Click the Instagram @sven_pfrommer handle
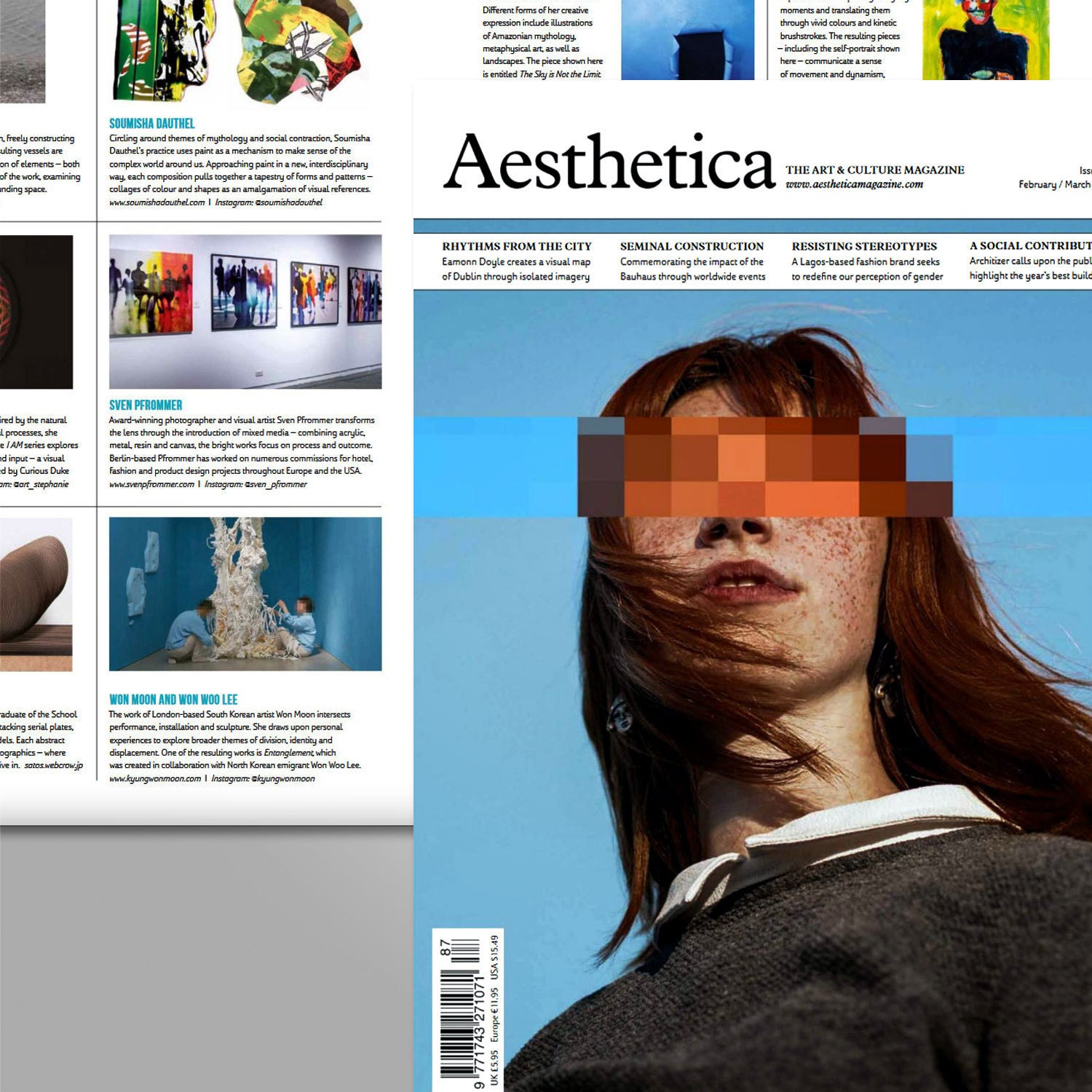The width and height of the screenshot is (1092, 1092). (256, 484)
